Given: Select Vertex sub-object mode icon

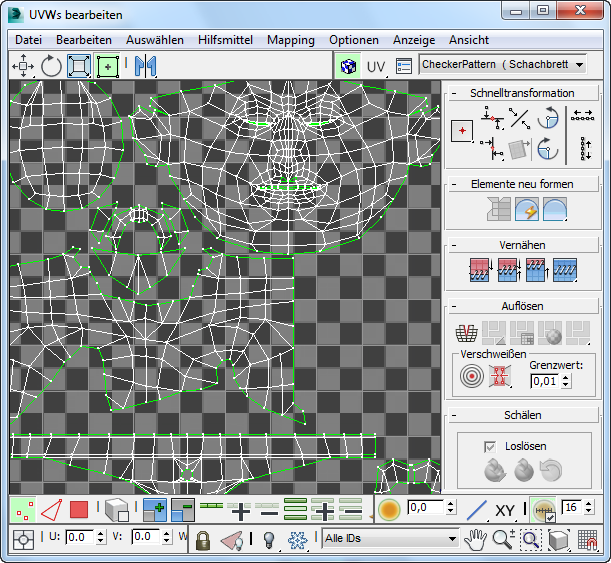Looking at the screenshot, I should pyautogui.click(x=23, y=510).
